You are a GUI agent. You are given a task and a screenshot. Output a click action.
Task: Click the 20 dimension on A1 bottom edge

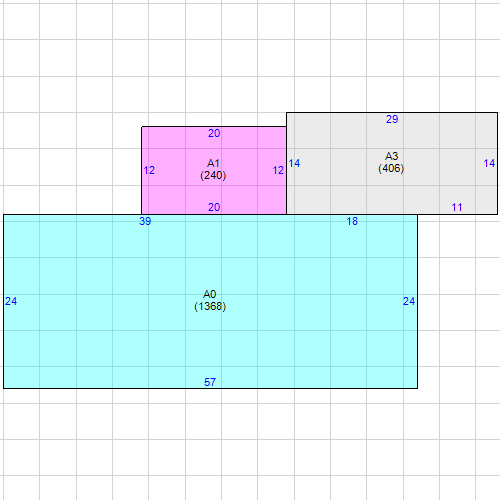click(x=214, y=207)
